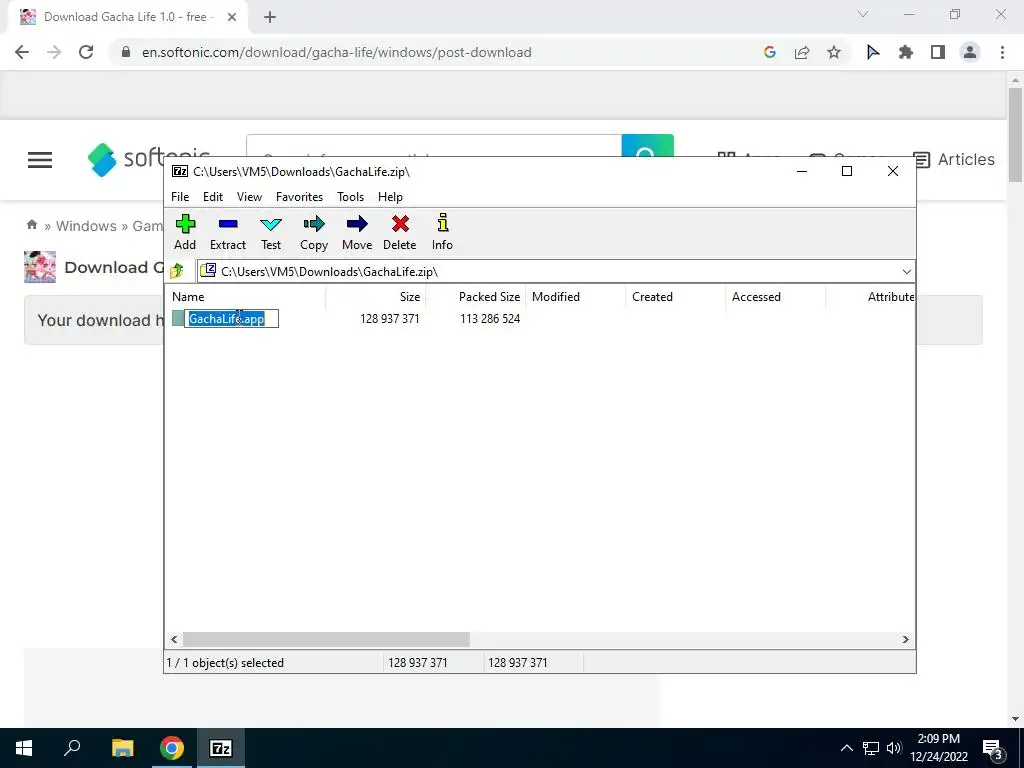Open the File menu in 7-Zip
Viewport: 1024px width, 768px height.
coord(180,197)
